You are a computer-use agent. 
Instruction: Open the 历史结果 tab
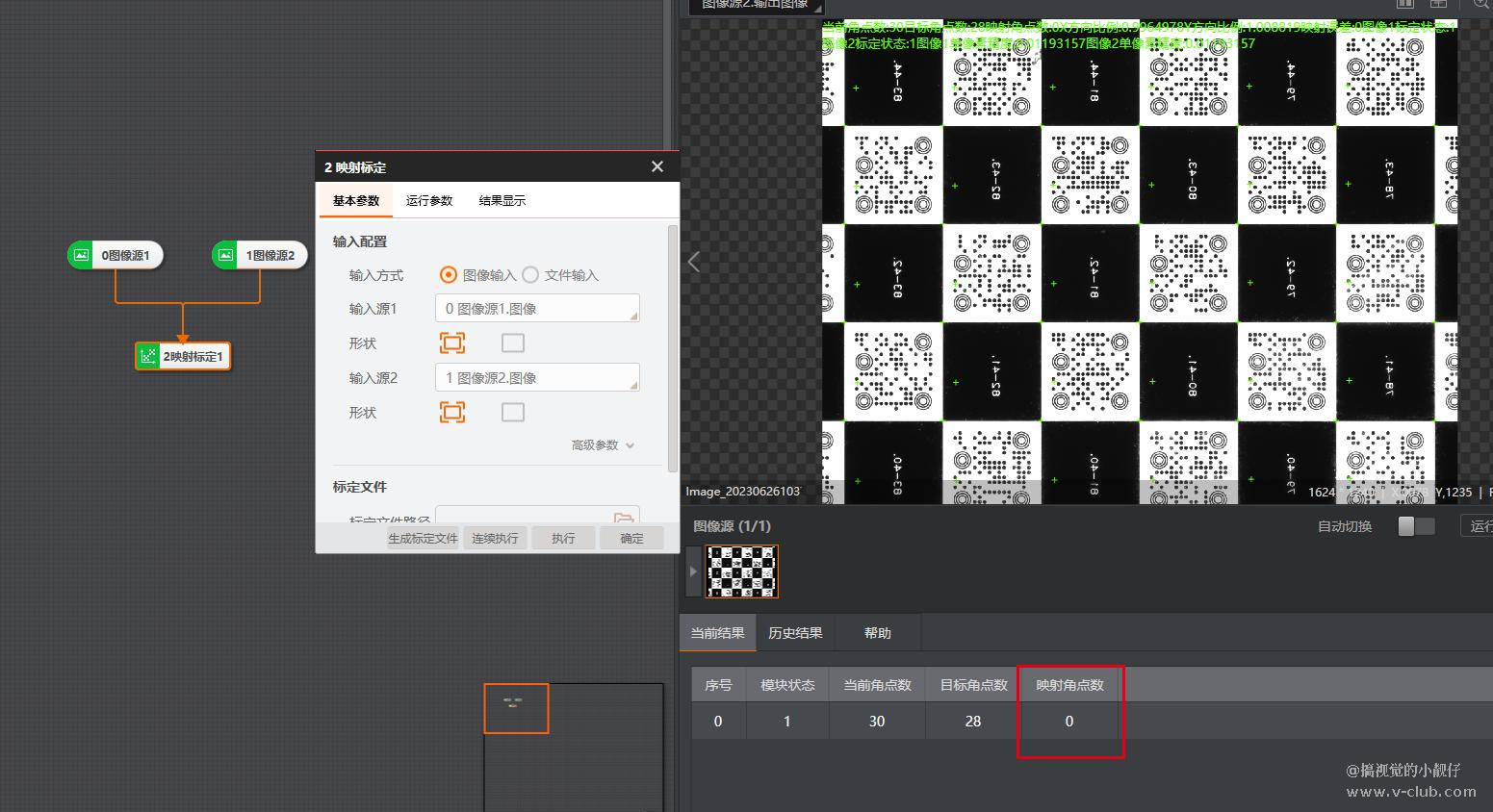click(x=795, y=633)
